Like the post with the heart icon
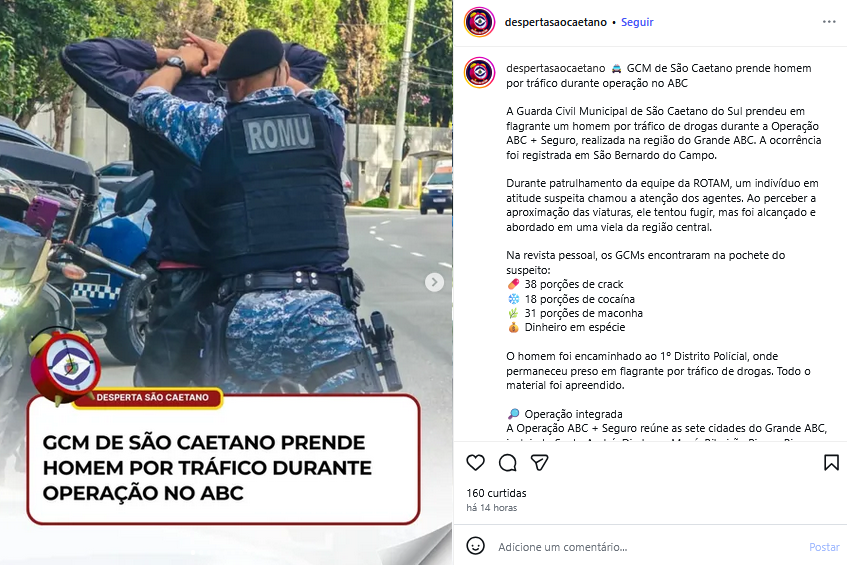Screen dimensions: 847x565 tap(475, 463)
